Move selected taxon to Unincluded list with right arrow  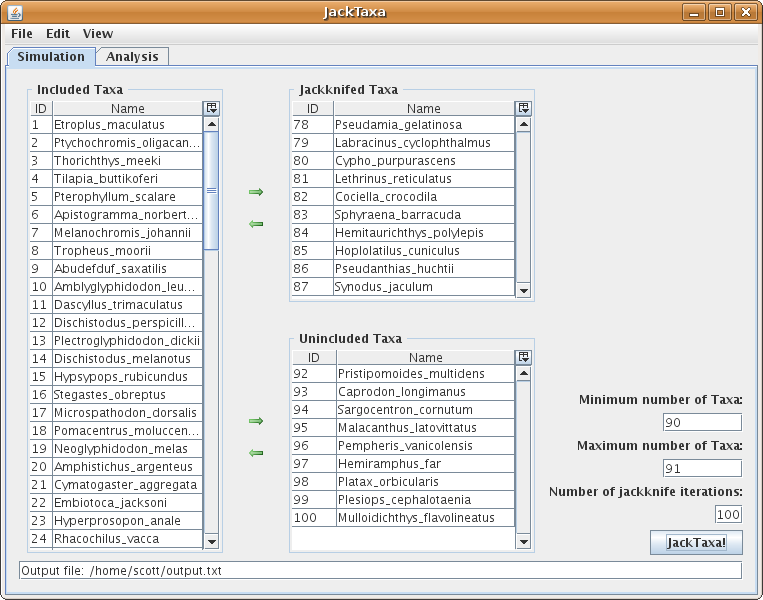click(x=256, y=421)
